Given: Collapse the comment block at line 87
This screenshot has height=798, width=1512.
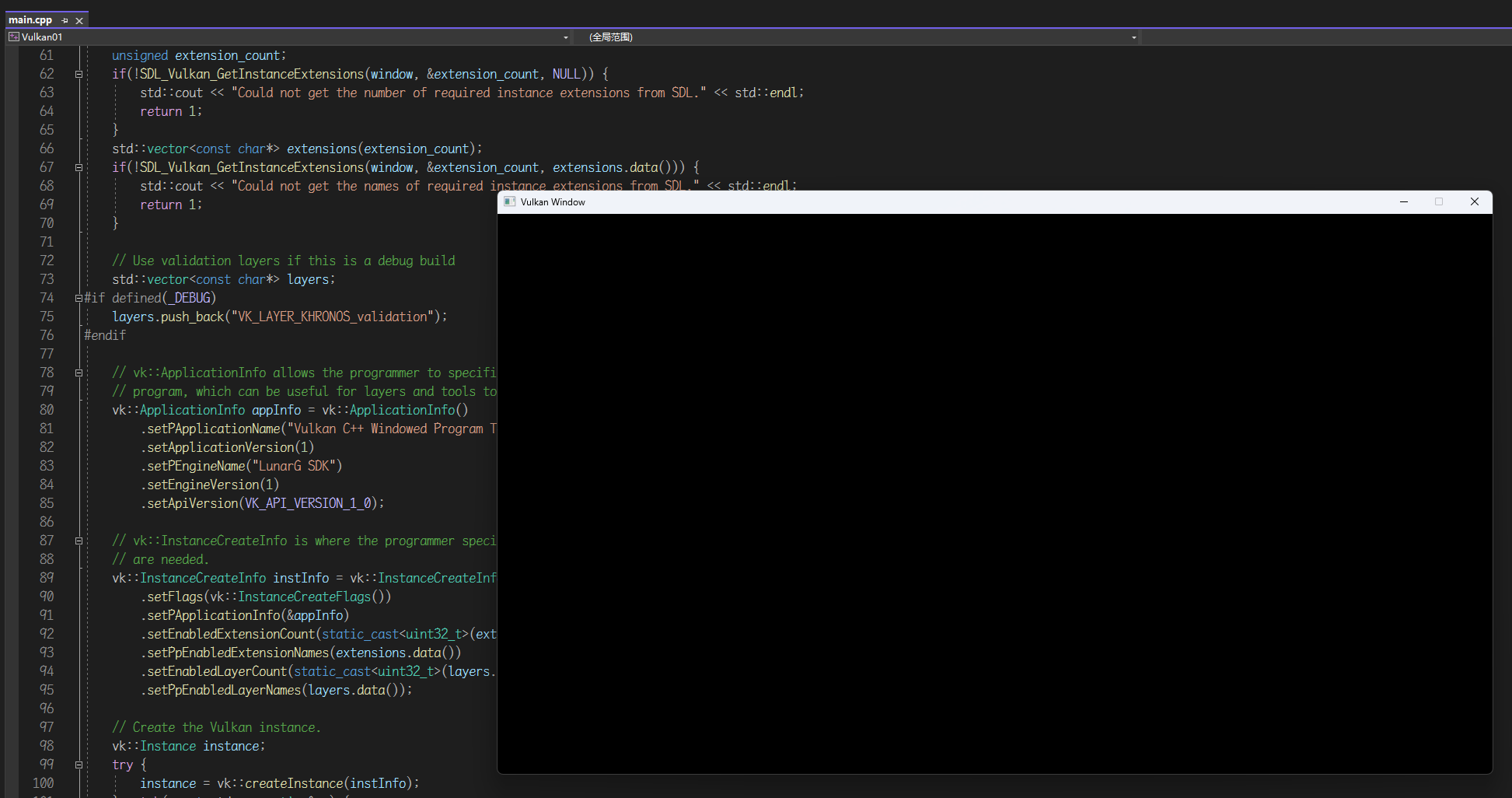Looking at the screenshot, I should point(79,541).
